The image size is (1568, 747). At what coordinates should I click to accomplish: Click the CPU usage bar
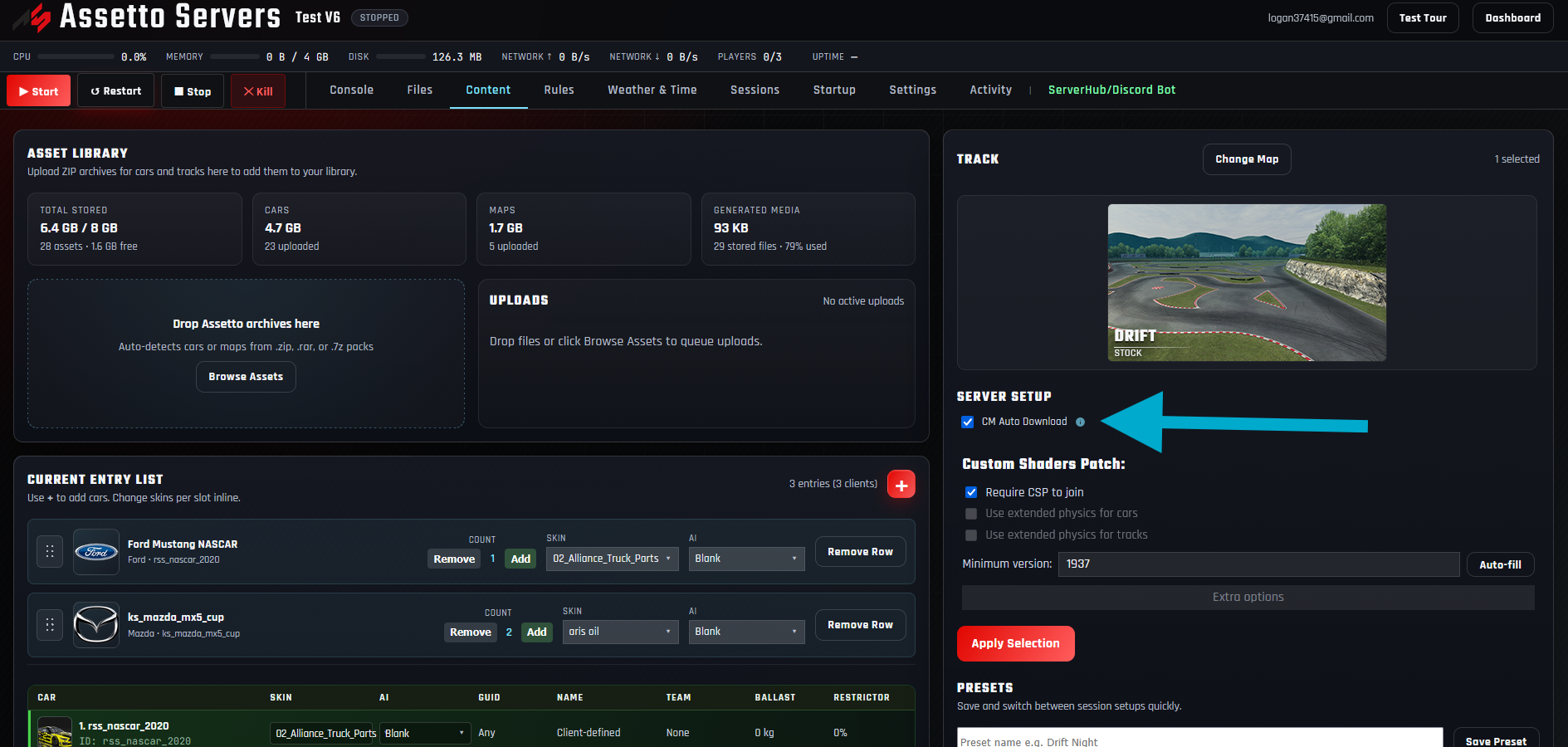click(x=76, y=56)
